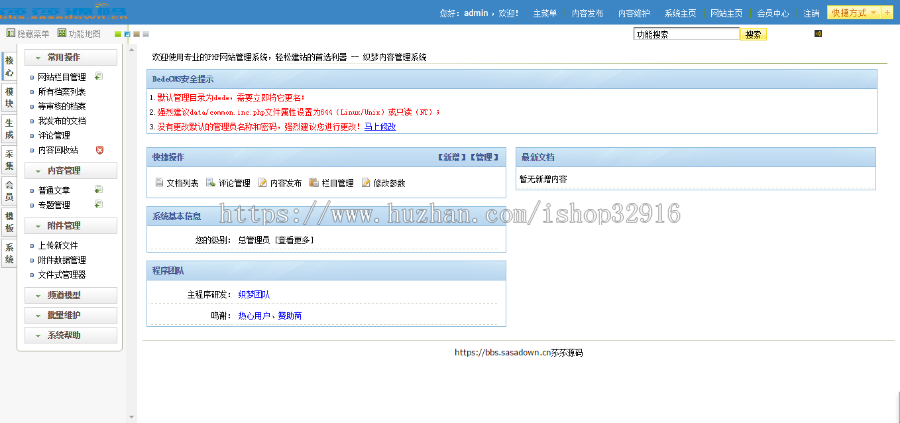The width and height of the screenshot is (900, 423).
Task: Click into the 功能搜索 search field
Action: [x=686, y=34]
